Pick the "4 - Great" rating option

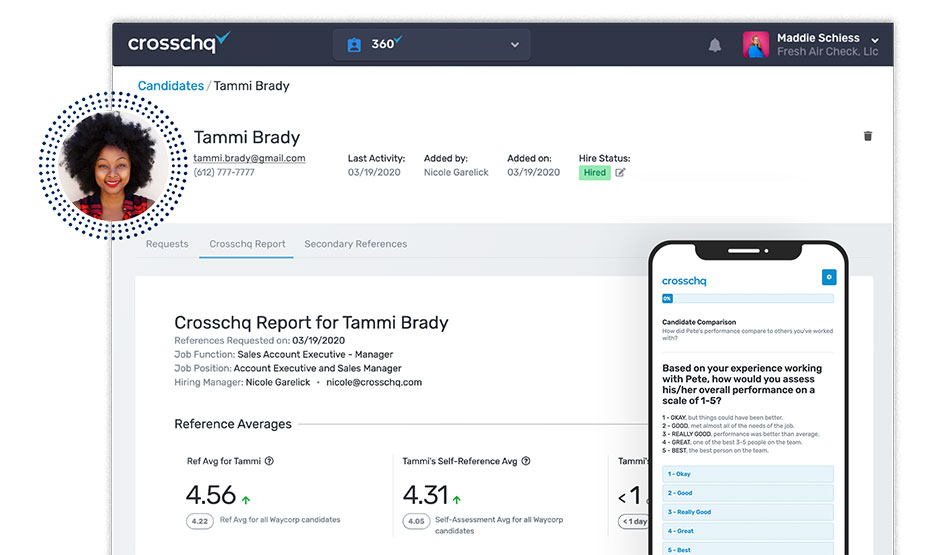click(x=747, y=531)
